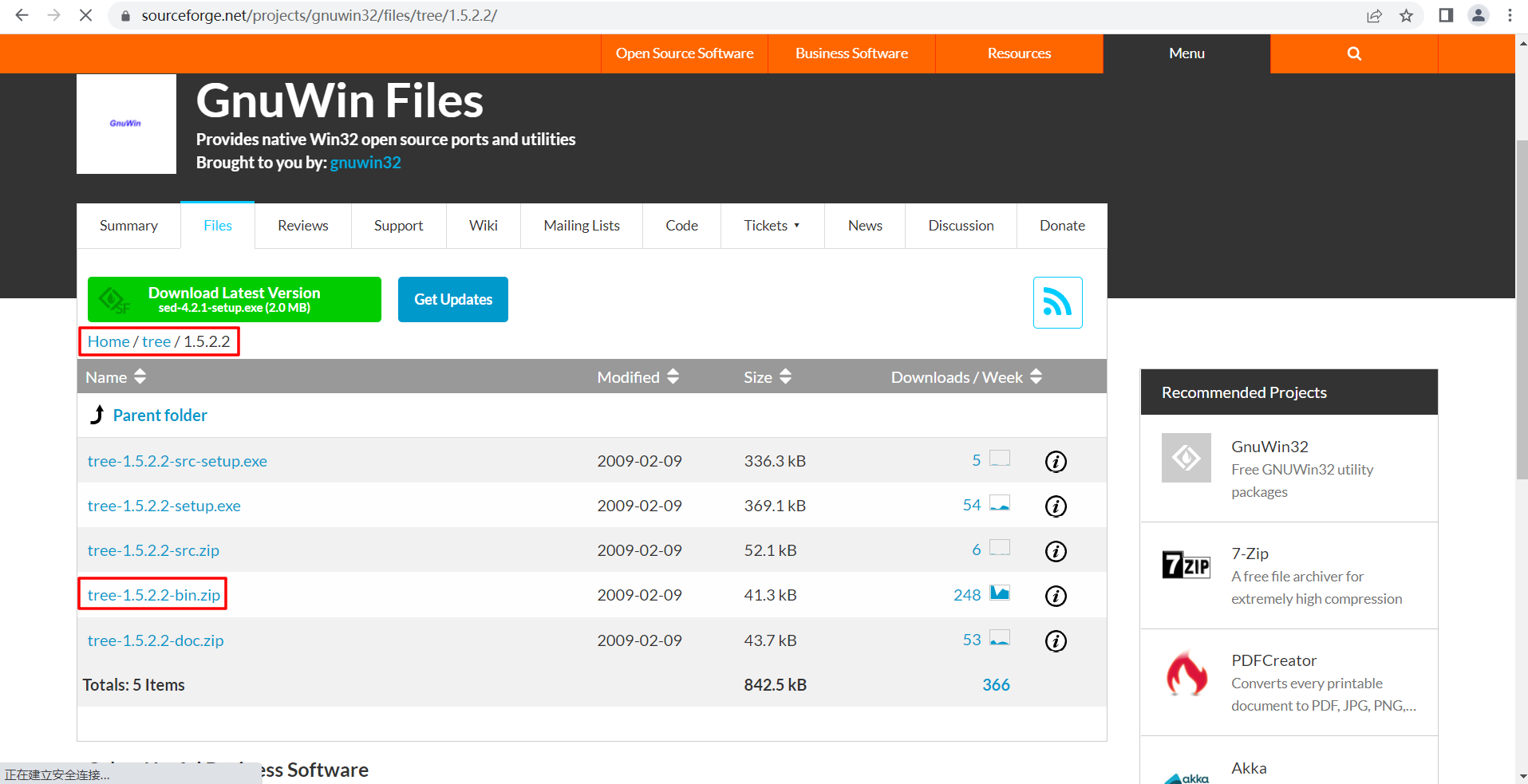1528x784 pixels.
Task: Click the tree breadcrumb link
Action: coord(156,341)
